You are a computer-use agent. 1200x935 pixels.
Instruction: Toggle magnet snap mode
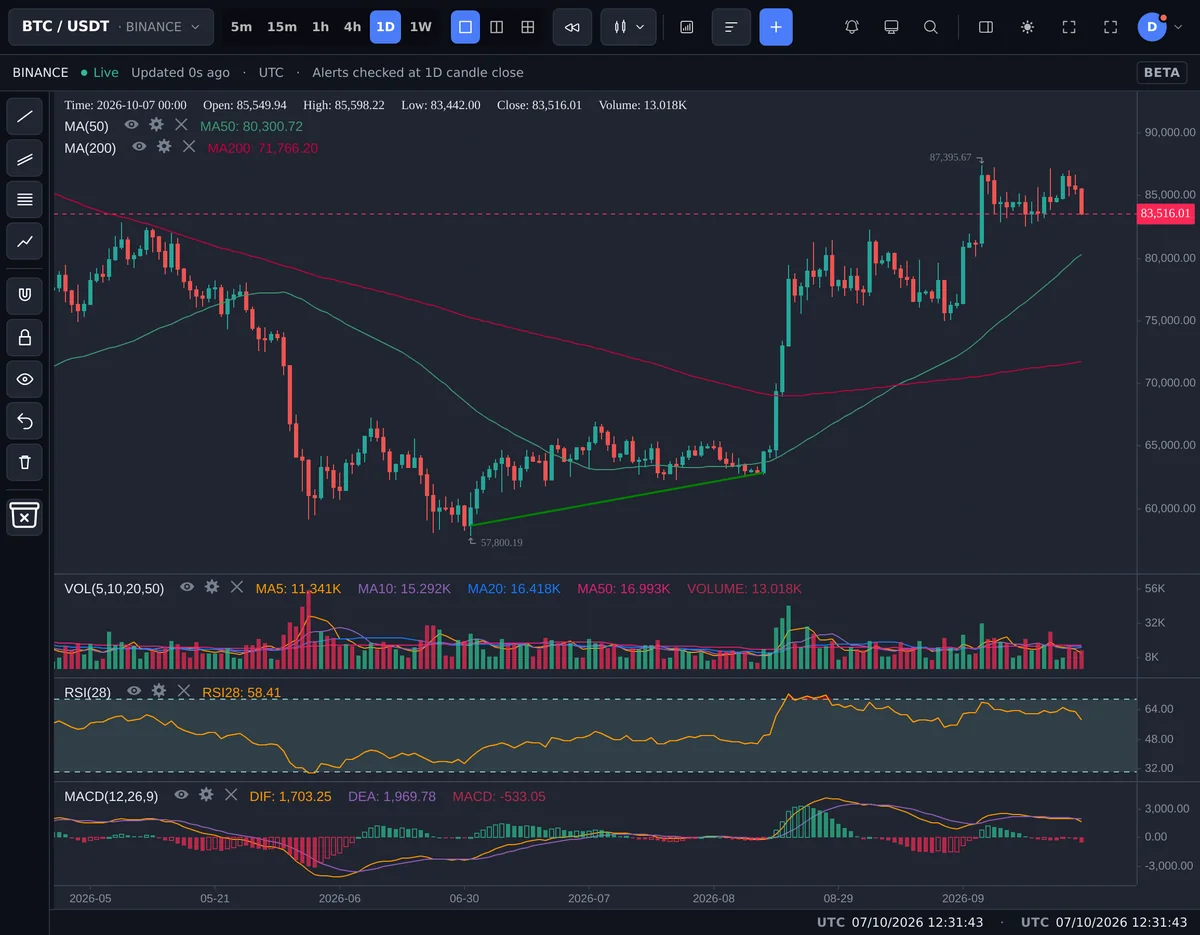[25, 295]
